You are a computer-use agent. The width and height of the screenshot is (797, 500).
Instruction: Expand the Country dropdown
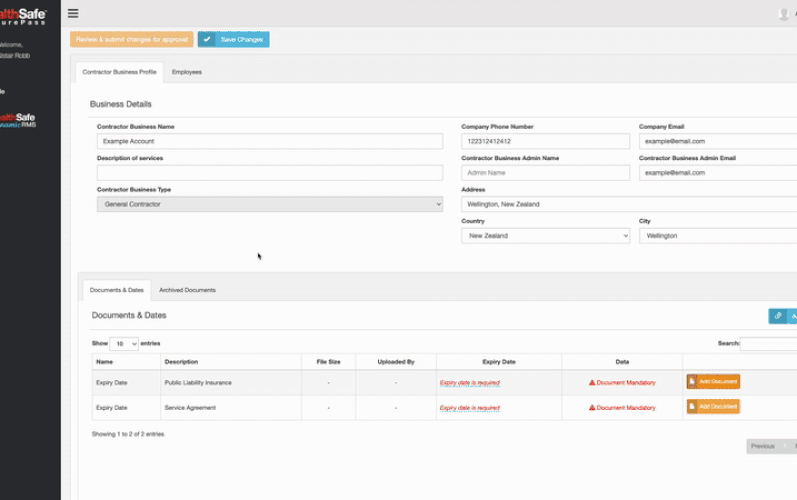coord(545,236)
